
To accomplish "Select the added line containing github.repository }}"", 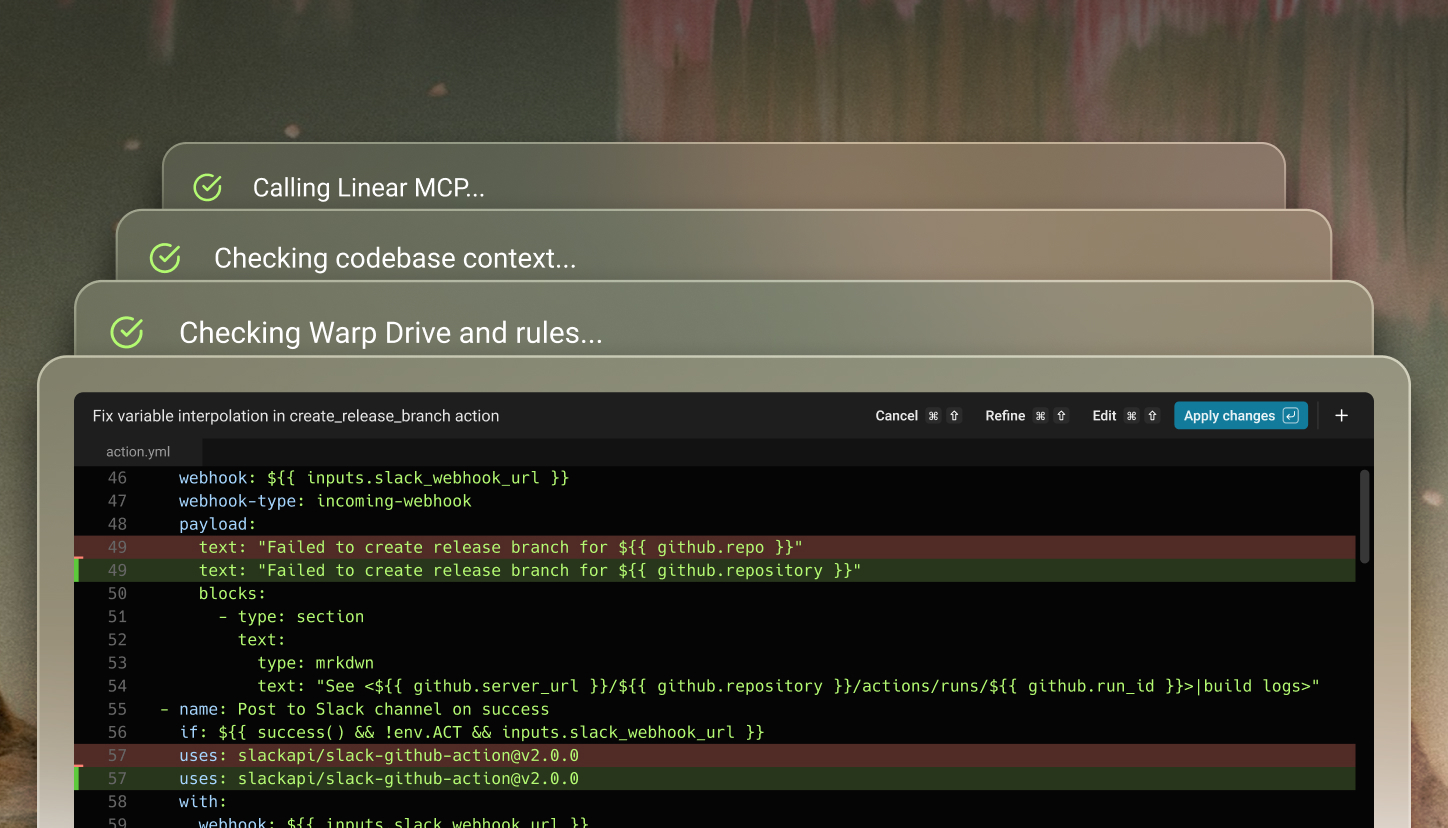I will click(x=529, y=570).
